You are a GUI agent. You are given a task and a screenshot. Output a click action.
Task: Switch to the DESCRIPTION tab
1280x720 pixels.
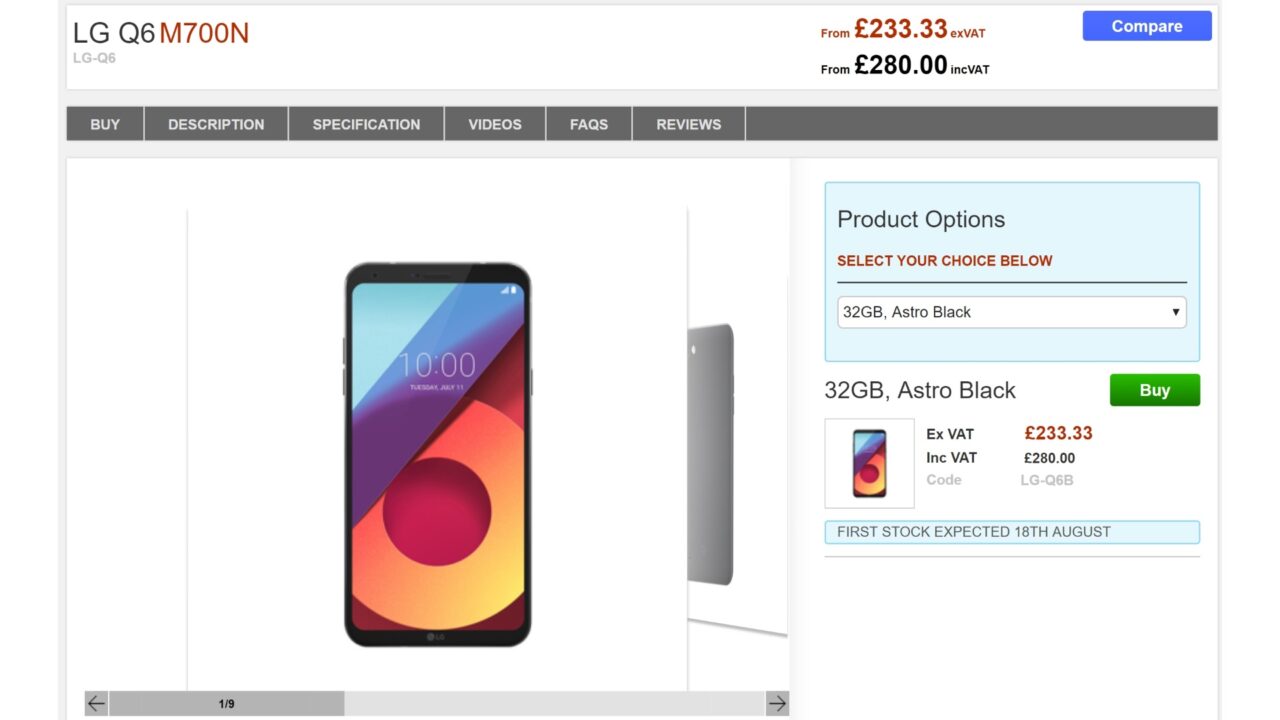coord(216,124)
